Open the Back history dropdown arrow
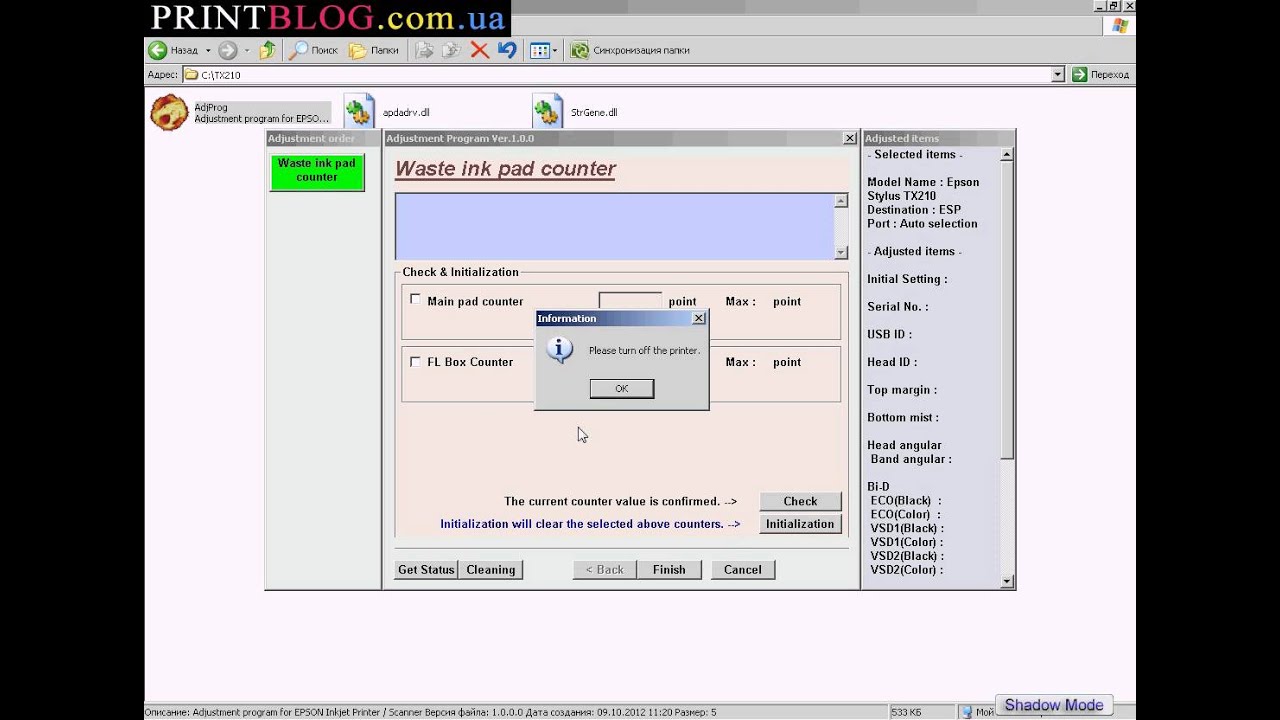The height and width of the screenshot is (720, 1280). pos(208,50)
